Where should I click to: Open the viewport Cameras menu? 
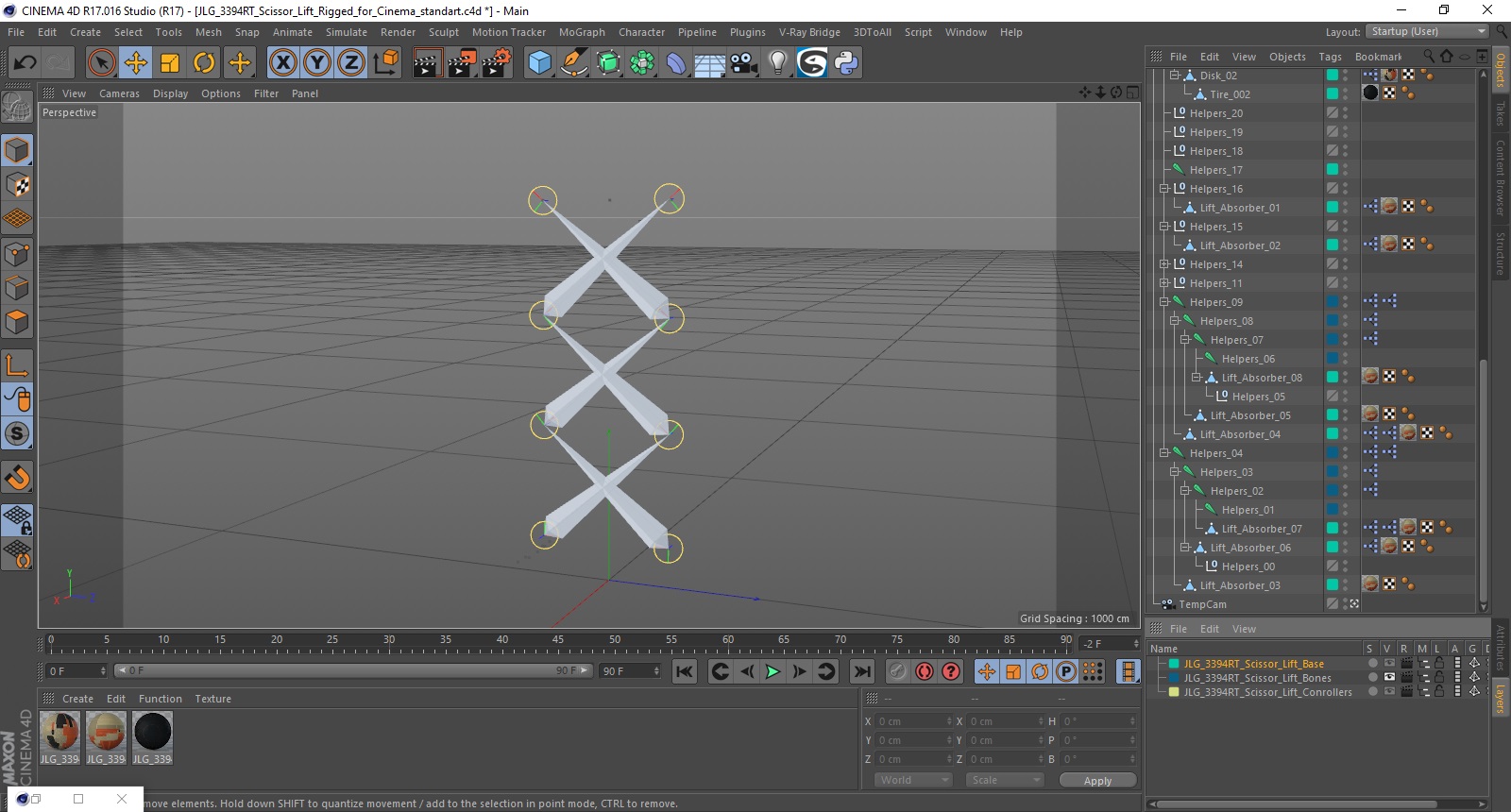[x=119, y=93]
